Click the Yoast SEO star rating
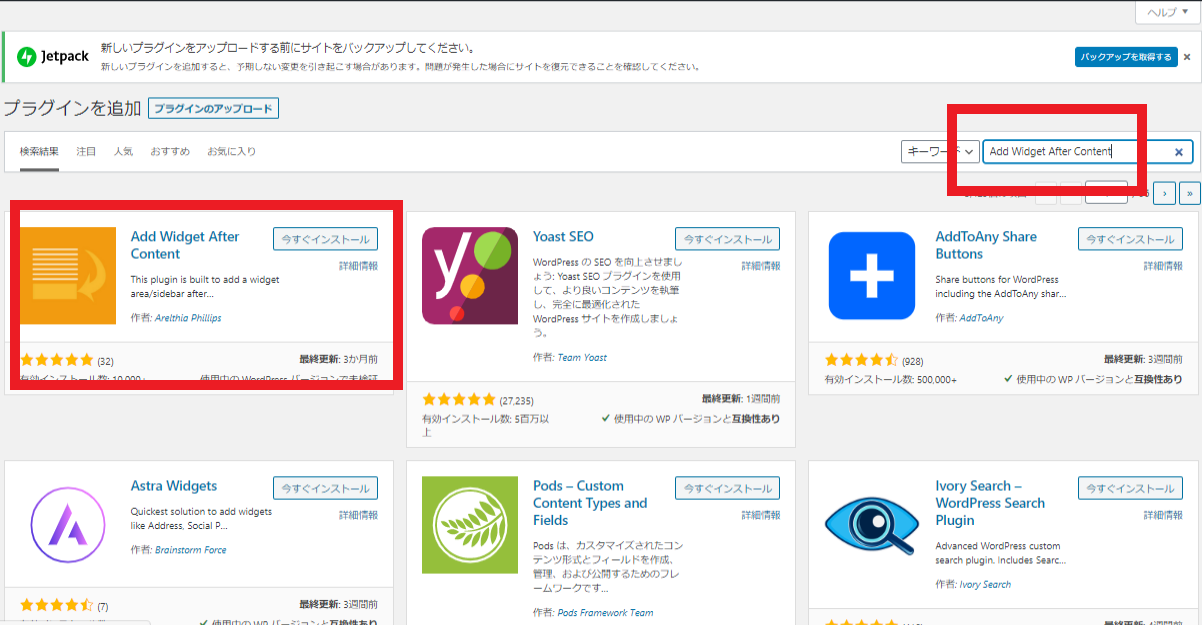This screenshot has height=625, width=1202. pos(459,399)
